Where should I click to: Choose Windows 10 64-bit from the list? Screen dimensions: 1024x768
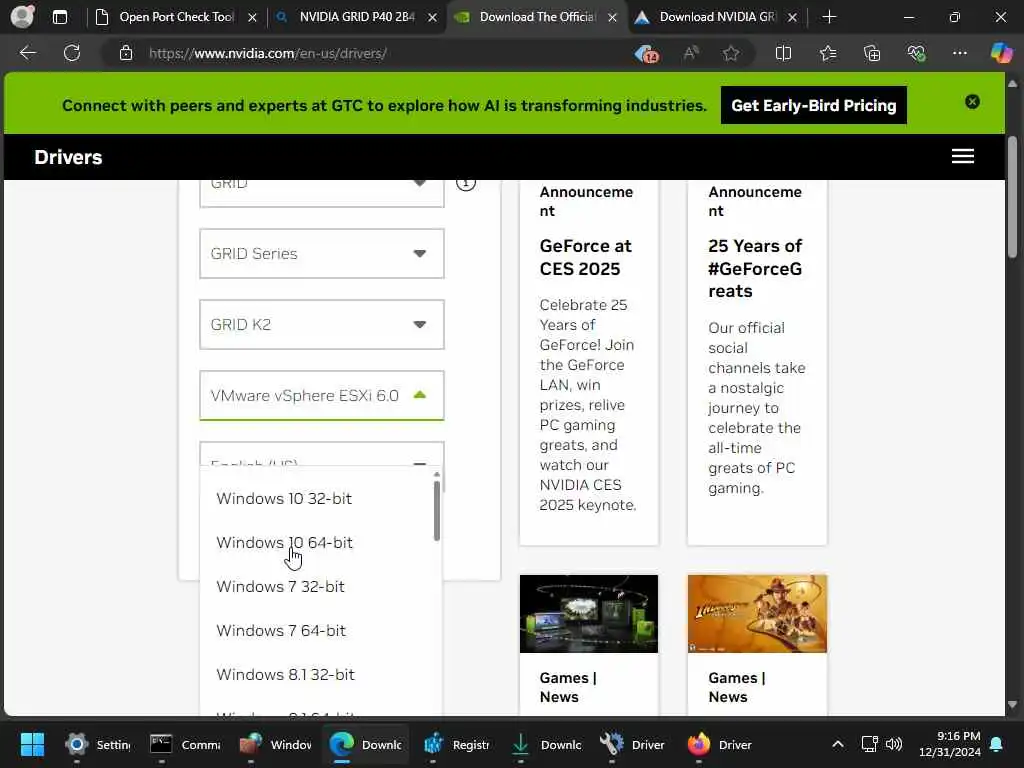pos(284,543)
